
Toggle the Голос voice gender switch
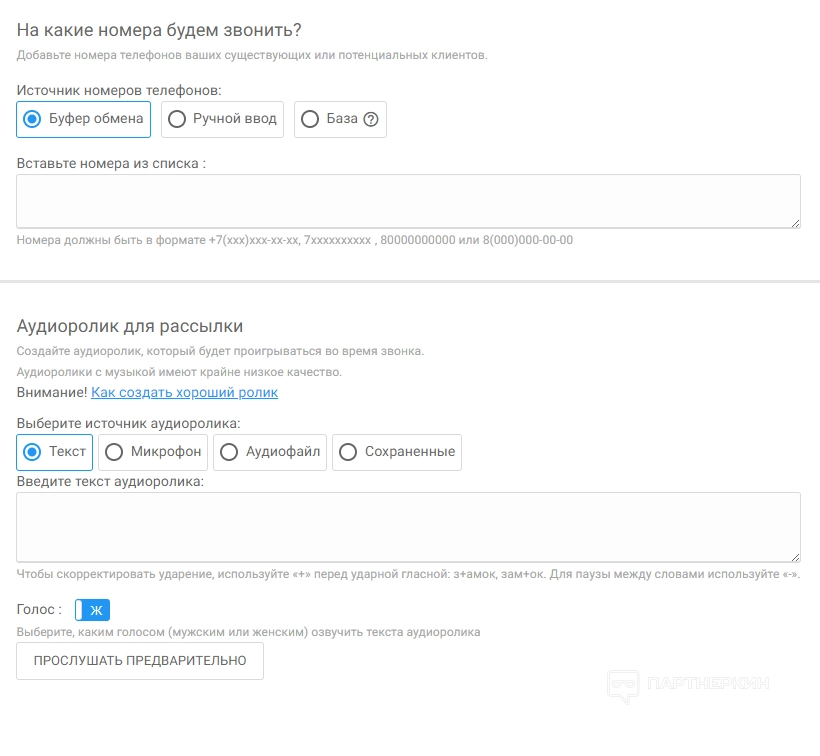click(x=92, y=610)
